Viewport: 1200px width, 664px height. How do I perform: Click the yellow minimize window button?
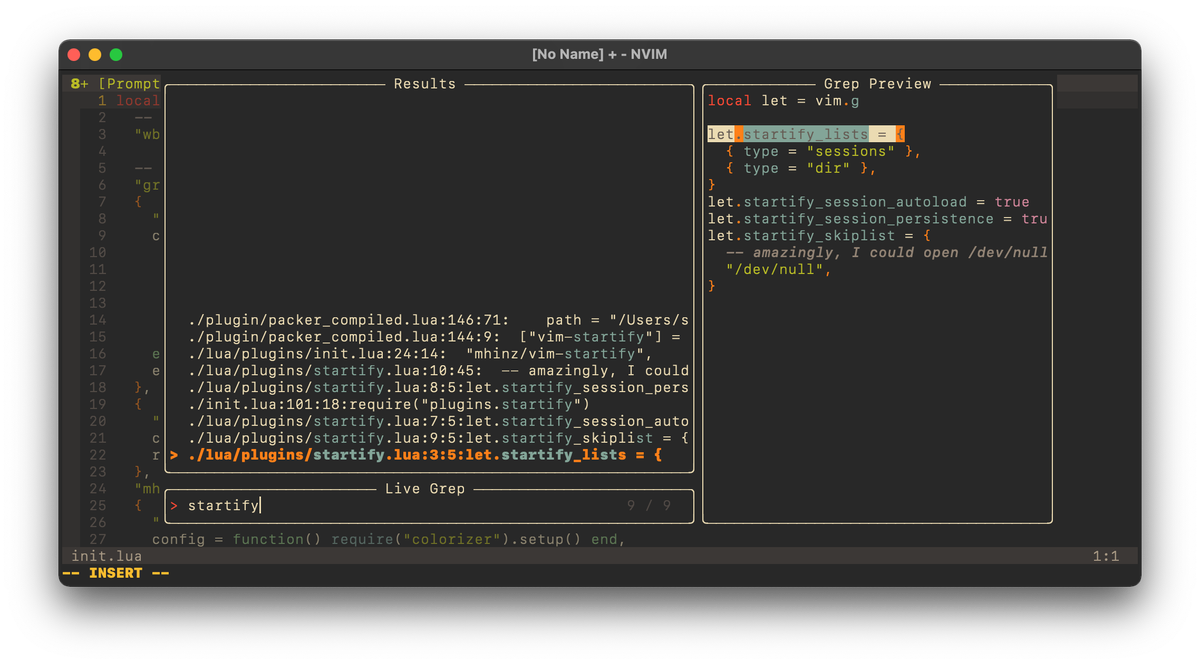click(x=95, y=54)
